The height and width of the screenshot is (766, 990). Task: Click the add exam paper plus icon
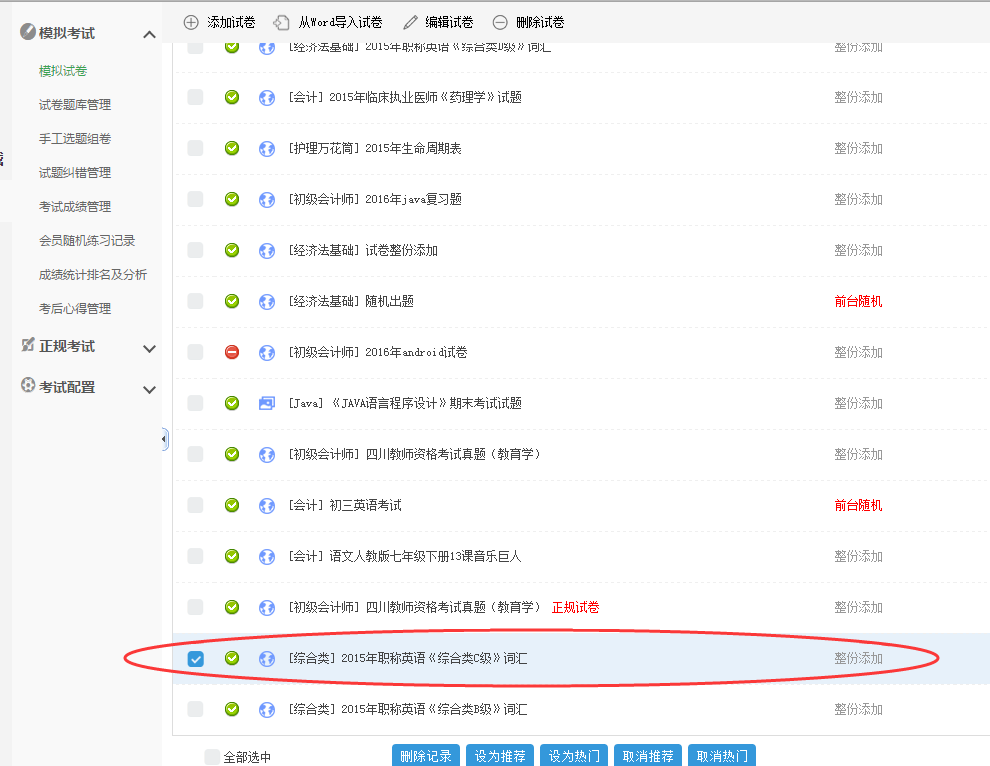click(191, 22)
